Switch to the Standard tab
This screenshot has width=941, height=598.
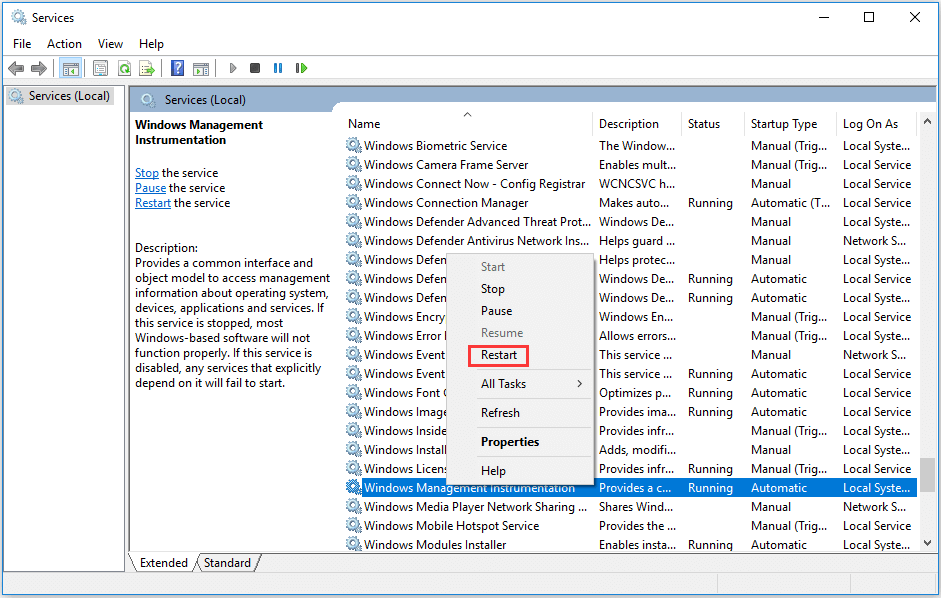[227, 563]
